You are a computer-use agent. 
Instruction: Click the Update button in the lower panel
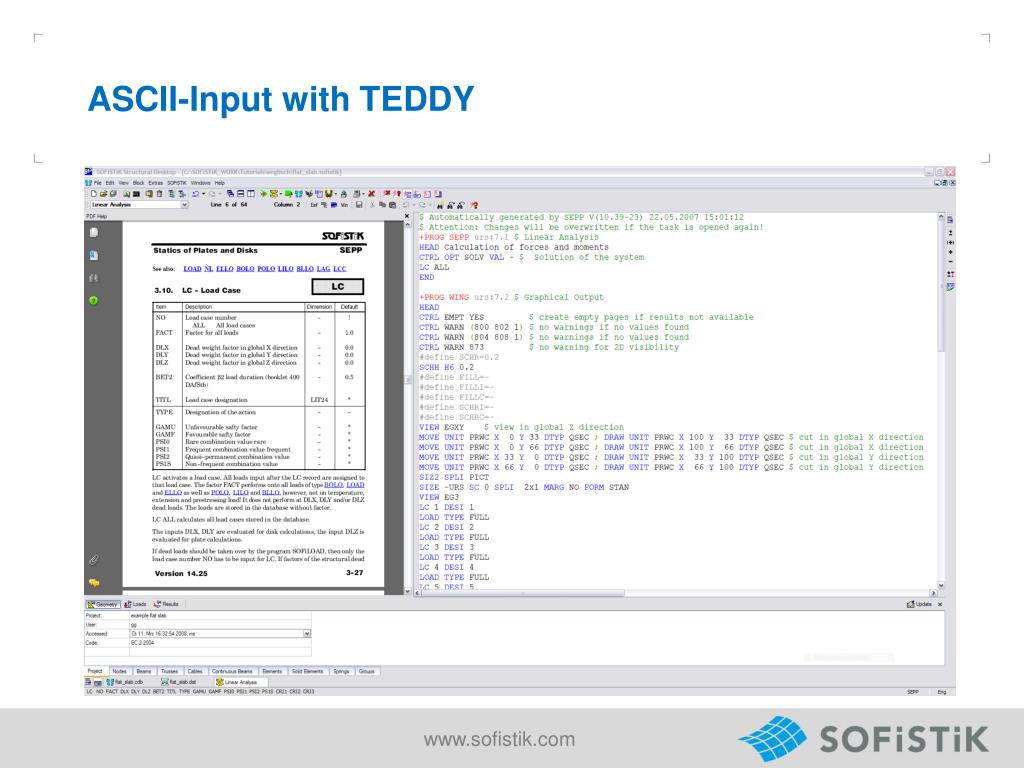pos(920,604)
